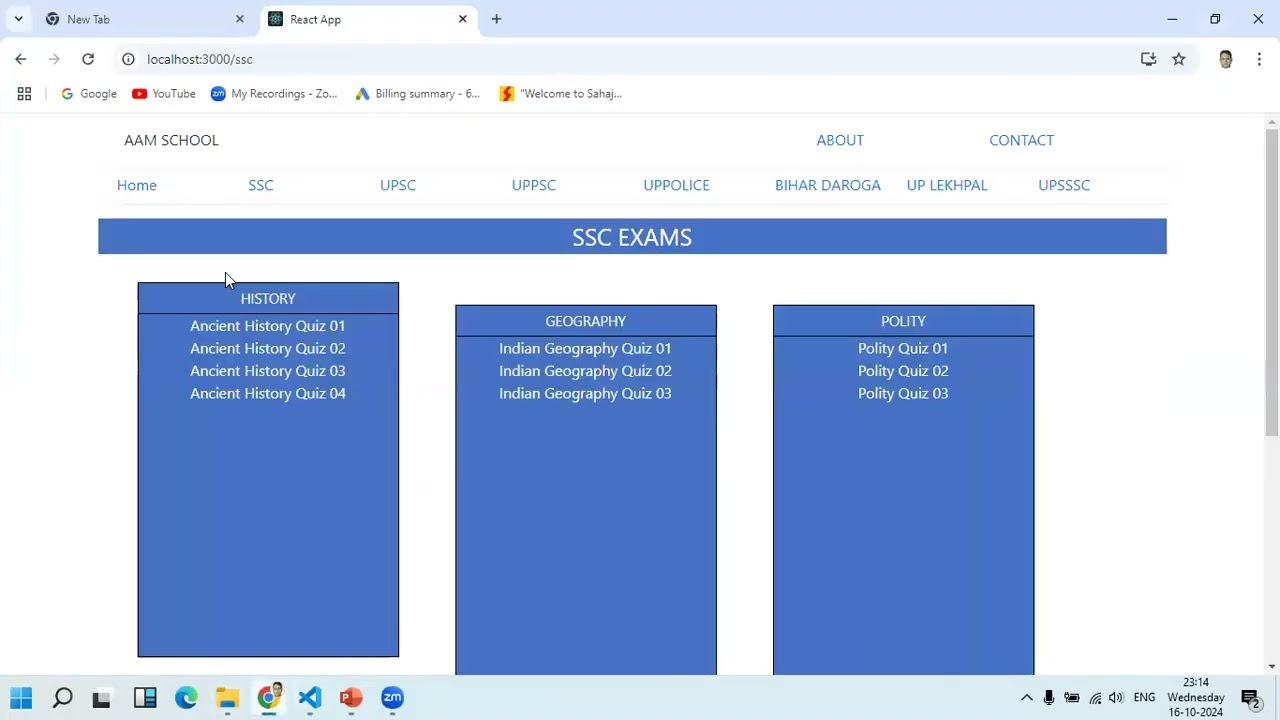Open the YouTube bookmark
Viewport: 1280px width, 720px height.
point(164,94)
